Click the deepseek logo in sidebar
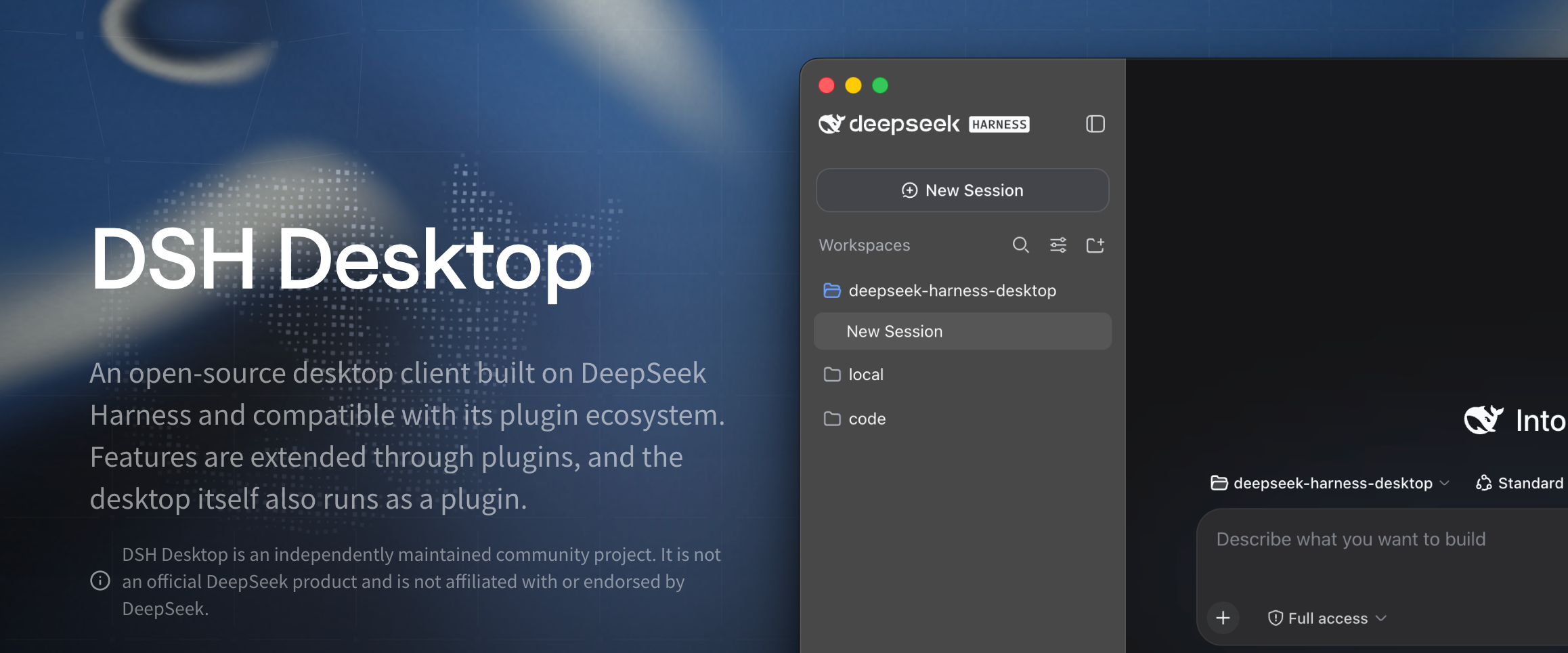This screenshot has height=653, width=1568. pos(889,124)
